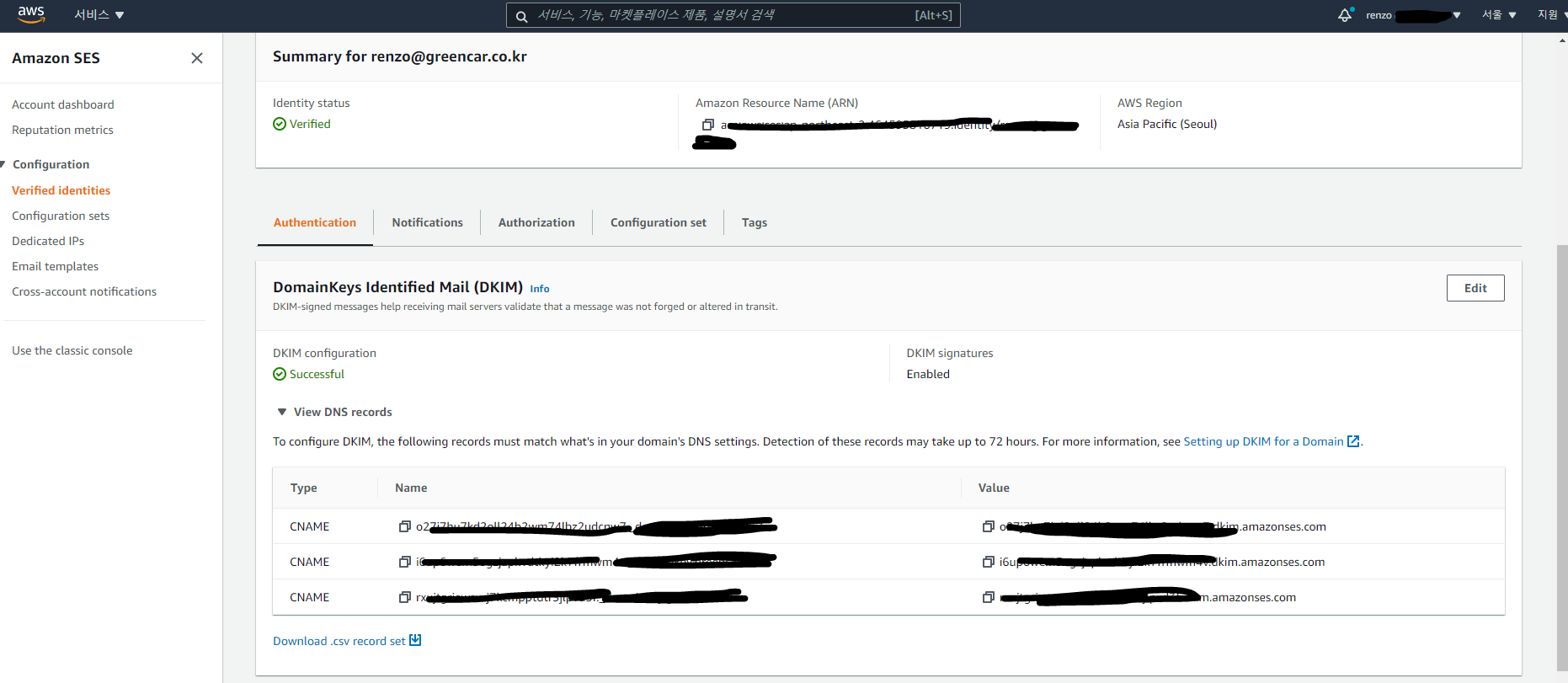Switch to the Authorization tab
The image size is (1568, 683).
coord(536,222)
